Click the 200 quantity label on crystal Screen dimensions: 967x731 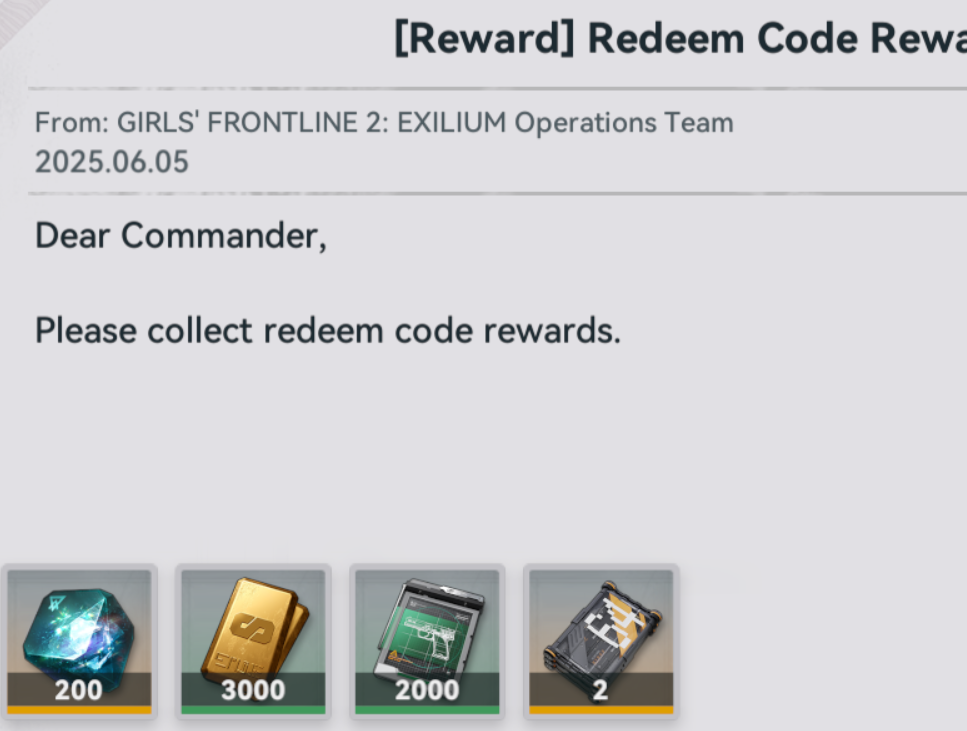point(78,690)
